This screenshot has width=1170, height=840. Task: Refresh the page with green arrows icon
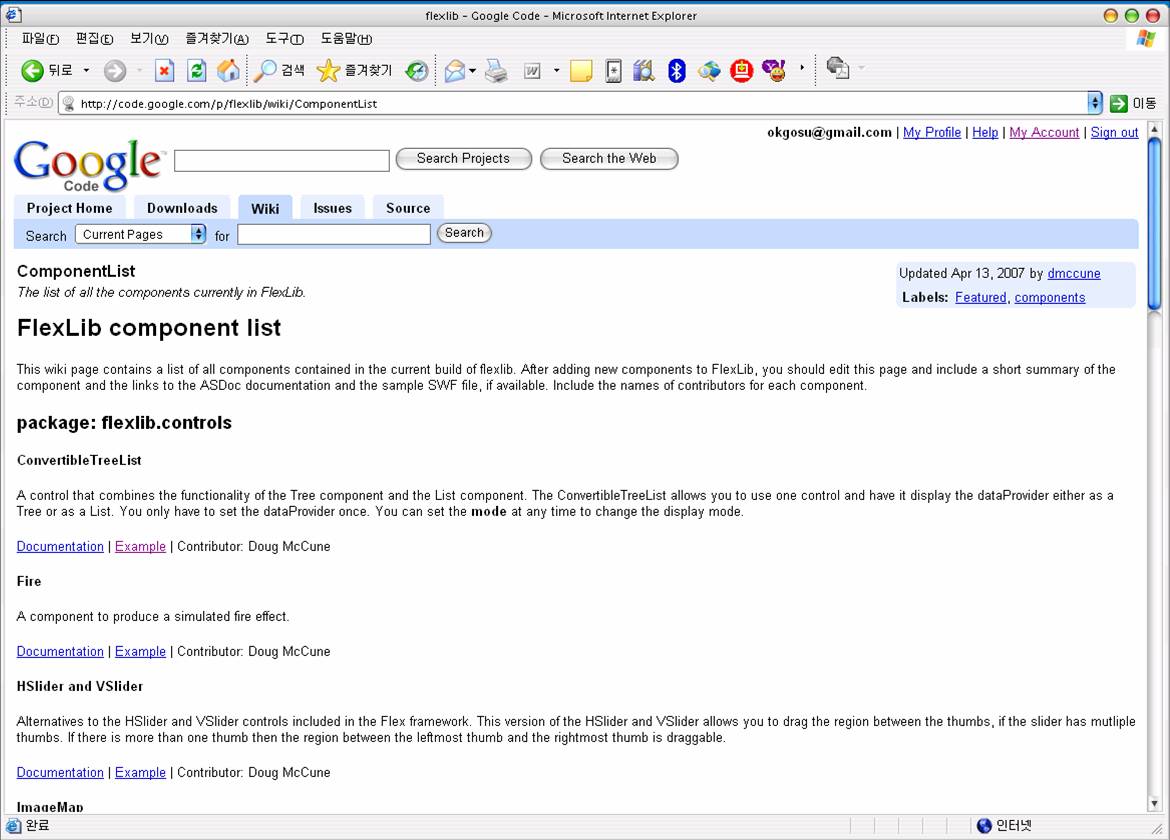(196, 71)
